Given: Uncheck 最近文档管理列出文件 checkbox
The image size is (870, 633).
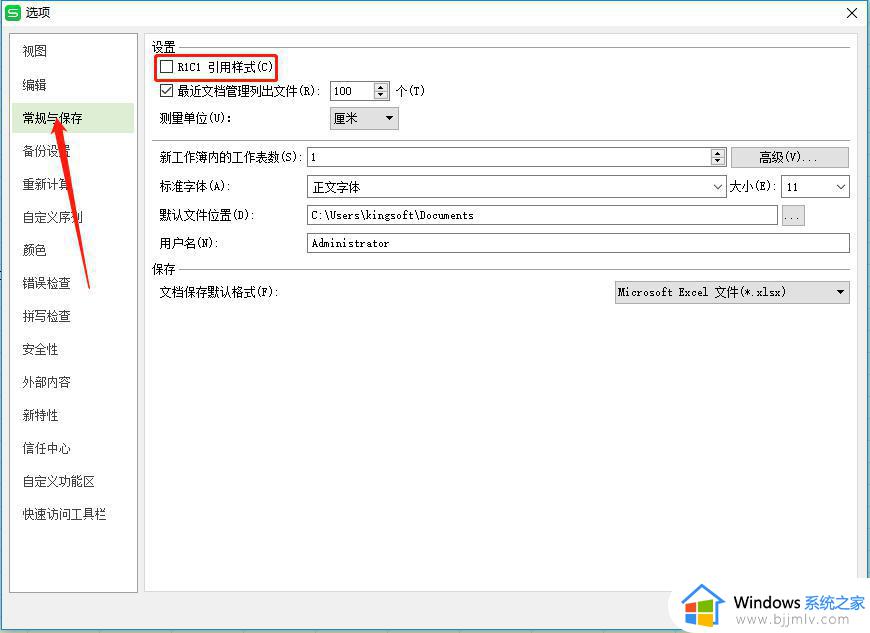Looking at the screenshot, I should point(166,90).
